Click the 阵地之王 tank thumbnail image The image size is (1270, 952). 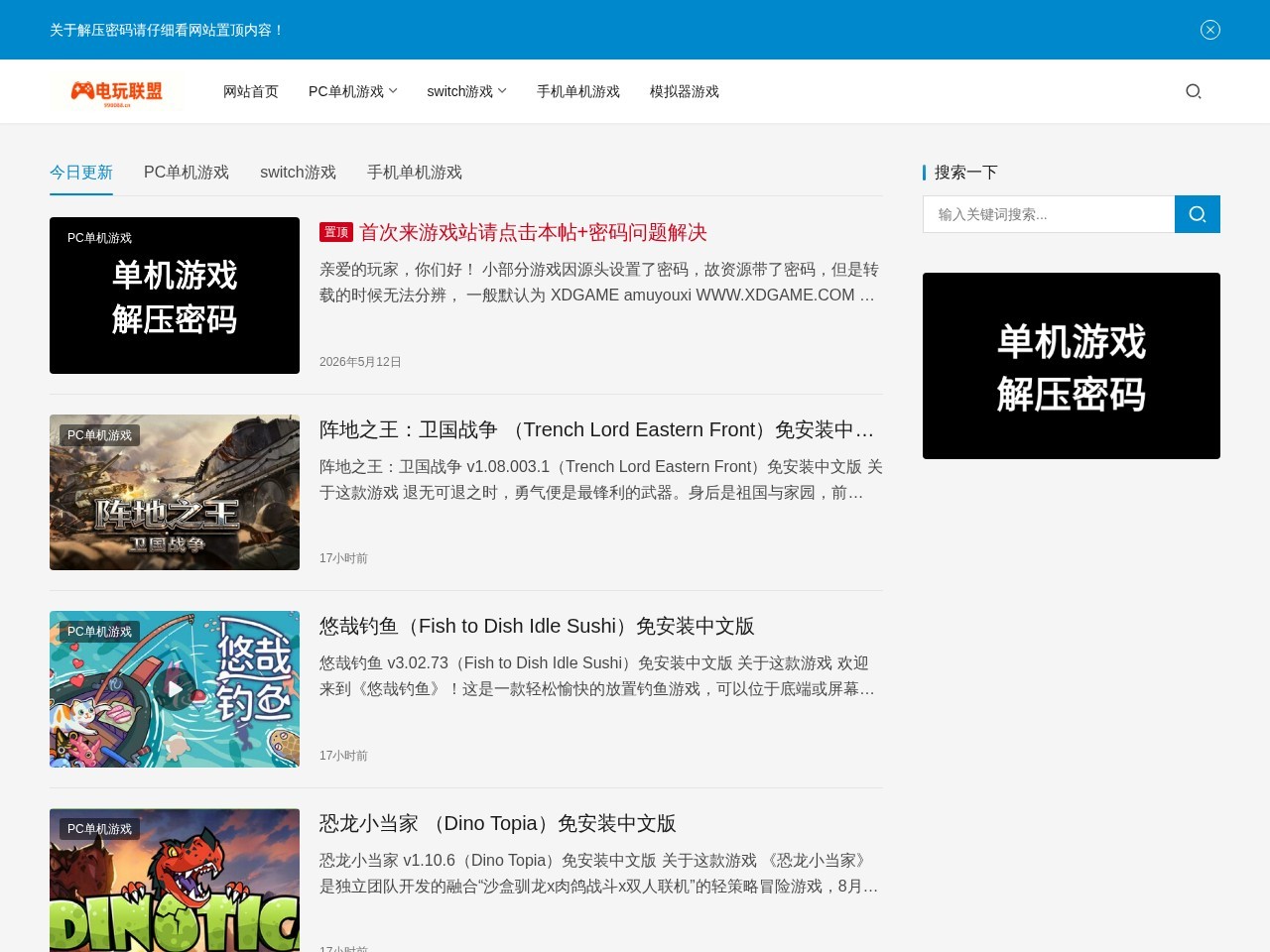pos(175,492)
